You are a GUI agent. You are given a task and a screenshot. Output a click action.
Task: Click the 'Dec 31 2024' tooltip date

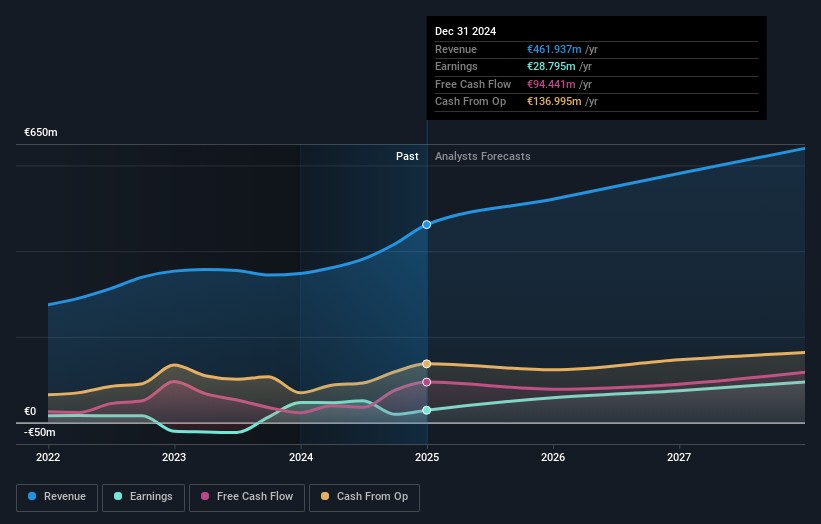click(x=465, y=31)
